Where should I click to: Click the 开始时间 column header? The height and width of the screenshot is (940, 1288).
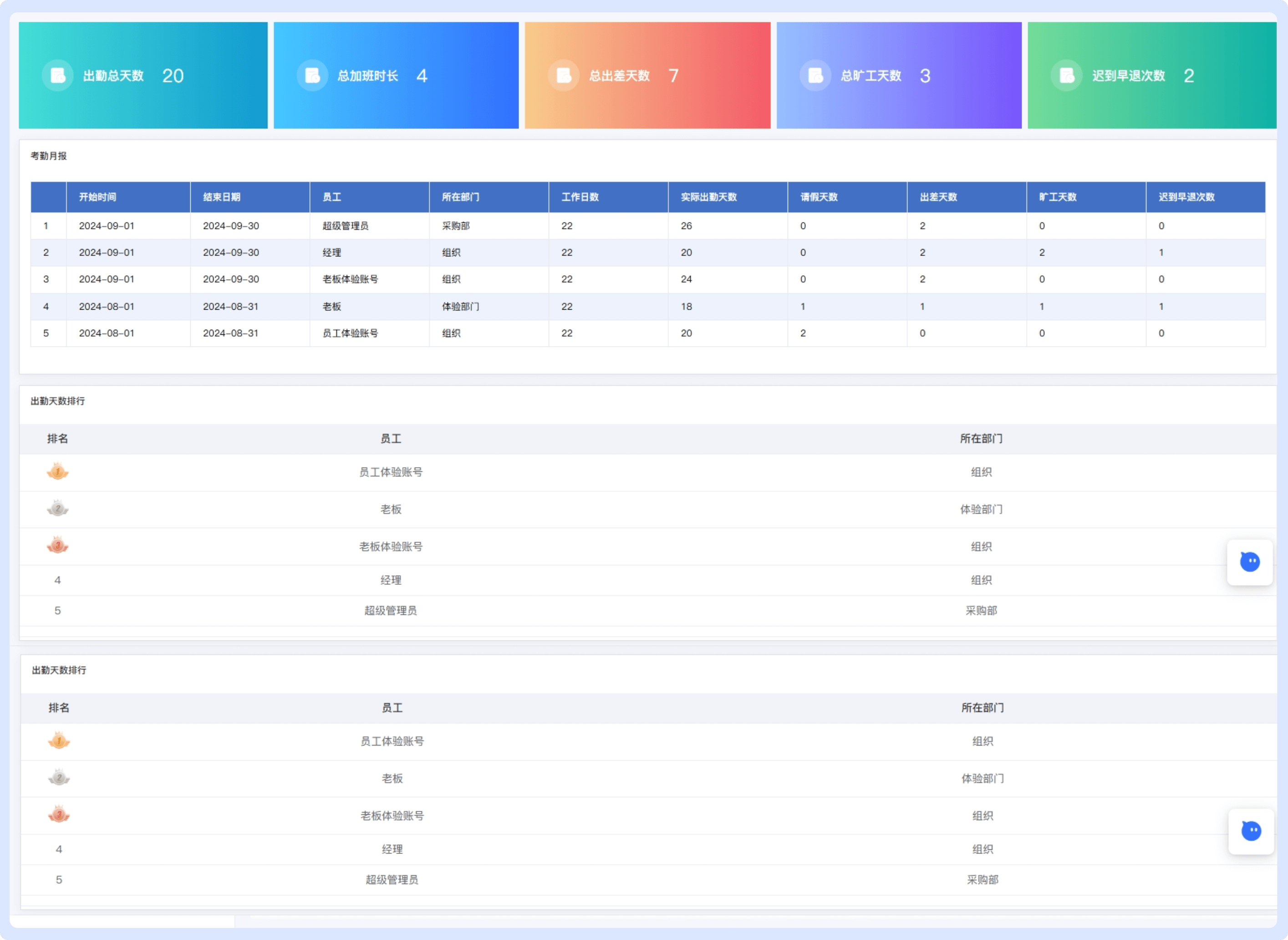(x=97, y=197)
